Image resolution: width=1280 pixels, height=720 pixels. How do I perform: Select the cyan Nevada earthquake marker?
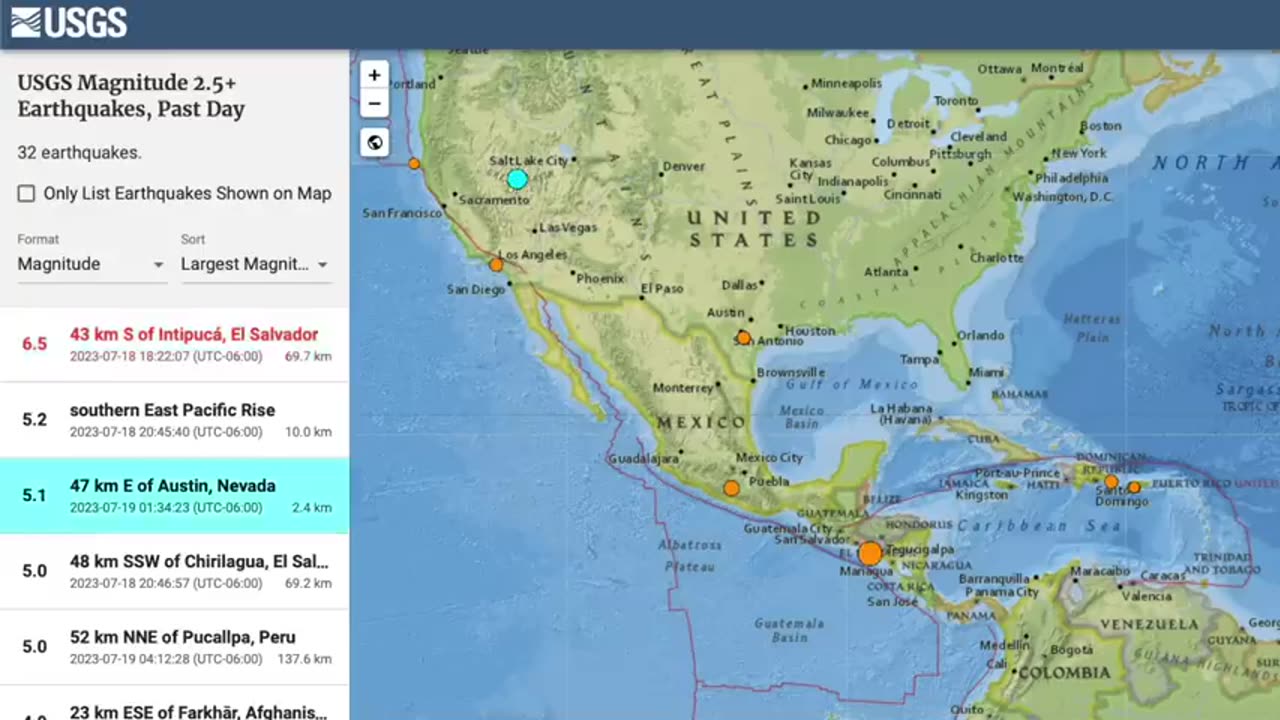[517, 179]
